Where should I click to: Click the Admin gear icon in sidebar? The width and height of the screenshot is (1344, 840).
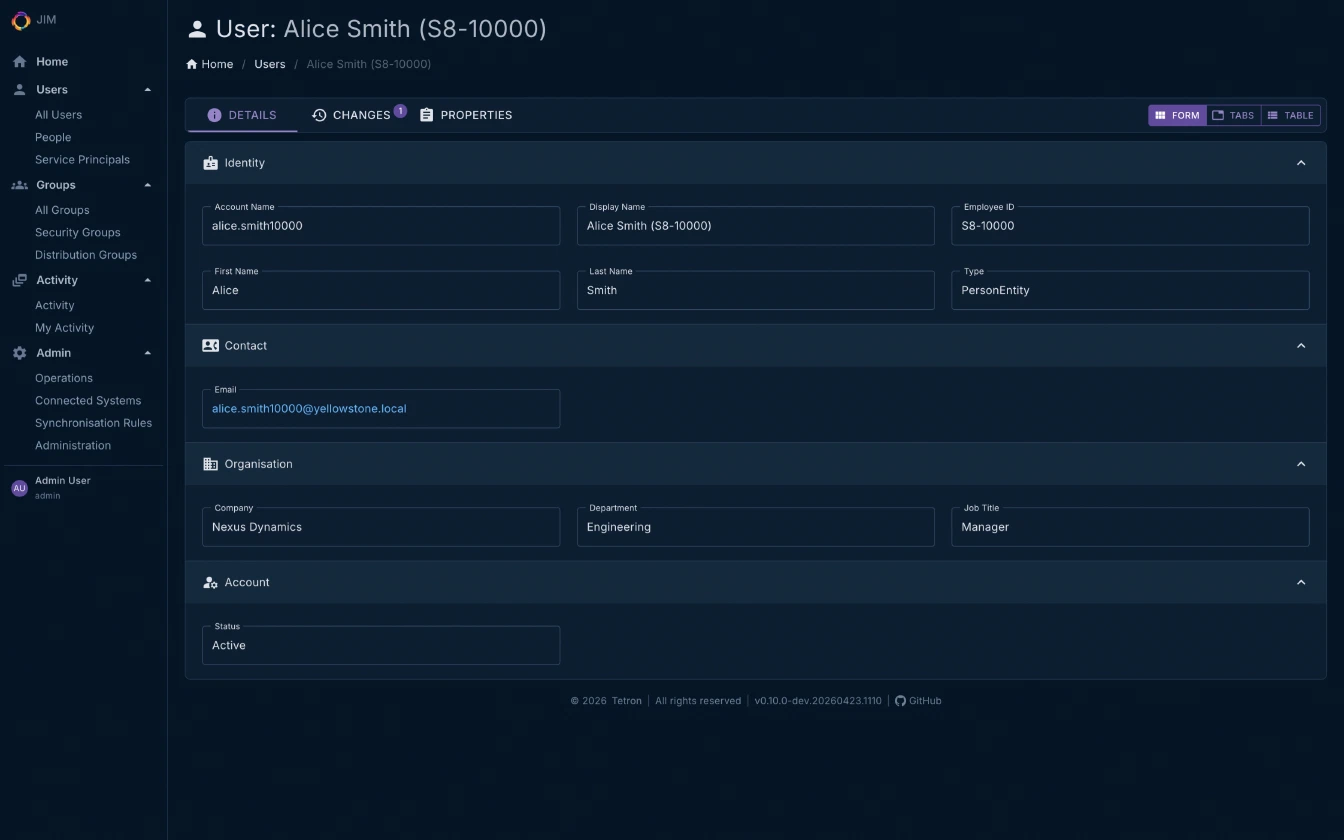click(17, 352)
